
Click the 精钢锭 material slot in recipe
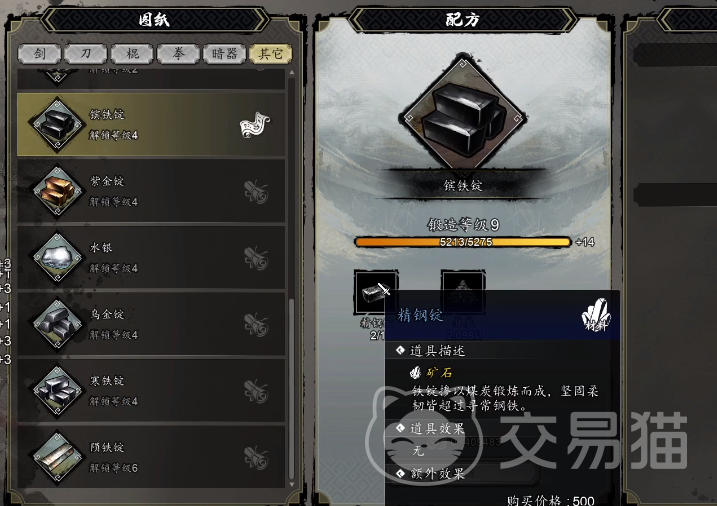coord(376,292)
